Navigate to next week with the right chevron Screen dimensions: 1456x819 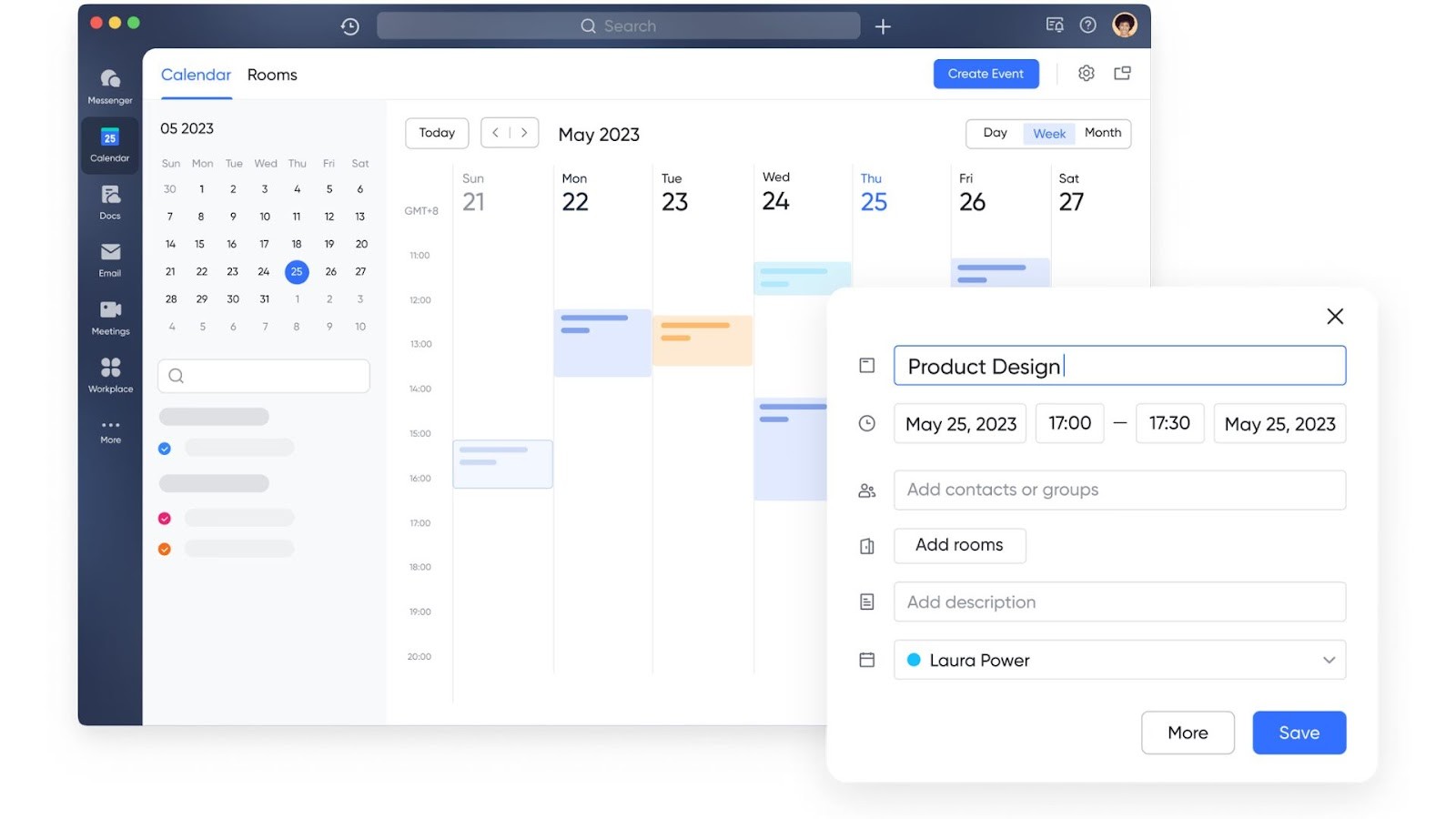(524, 132)
